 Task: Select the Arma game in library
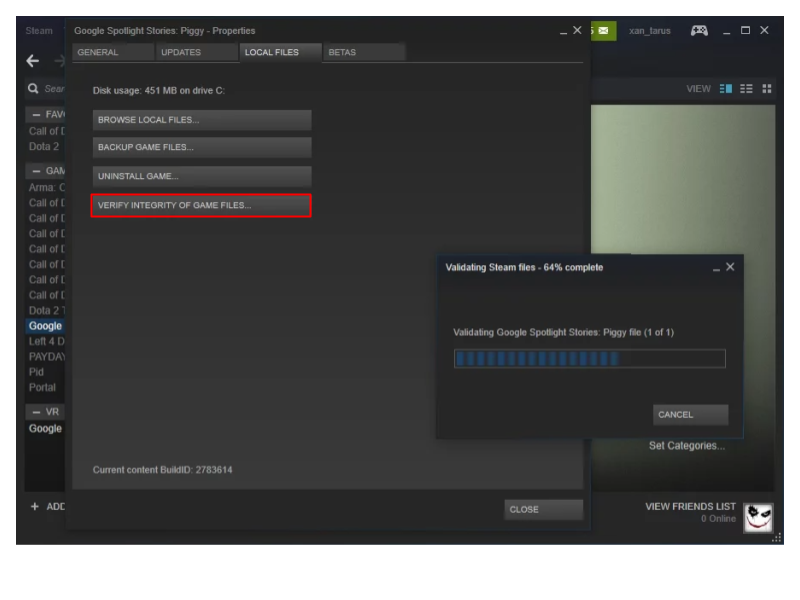pyautogui.click(x=46, y=187)
